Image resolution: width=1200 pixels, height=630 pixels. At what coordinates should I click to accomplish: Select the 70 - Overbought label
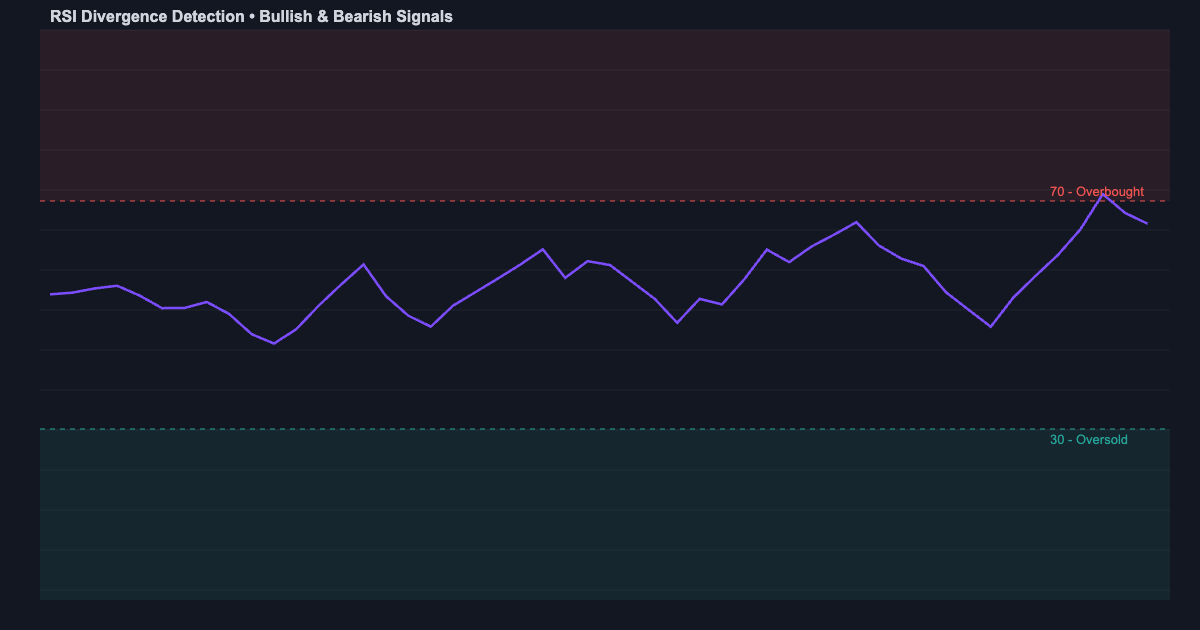pyautogui.click(x=1097, y=190)
